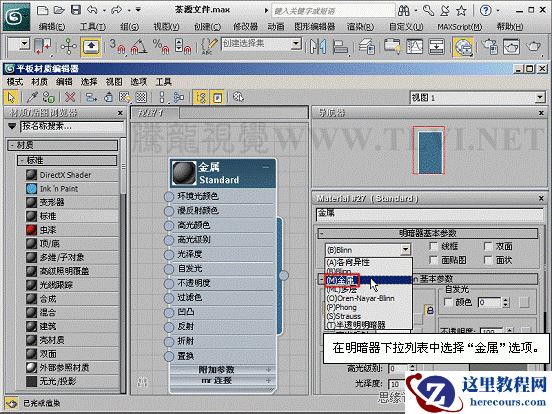The width and height of the screenshot is (552, 414).
Task: Pick material with the eyedropper icon
Action: [32, 97]
